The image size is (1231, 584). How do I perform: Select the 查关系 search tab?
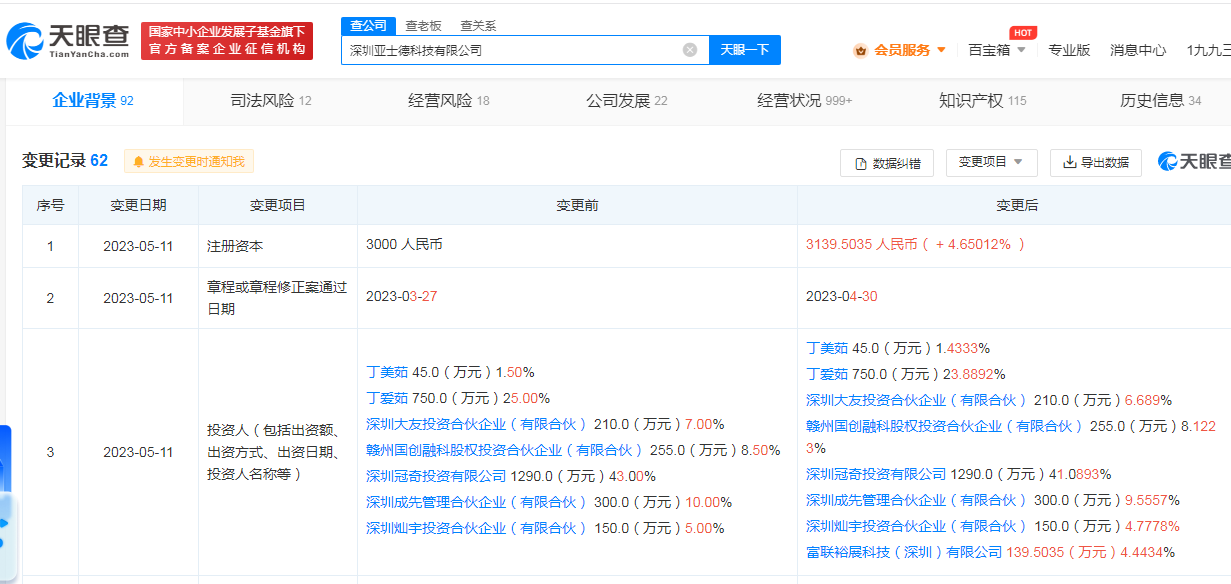pyautogui.click(x=478, y=25)
